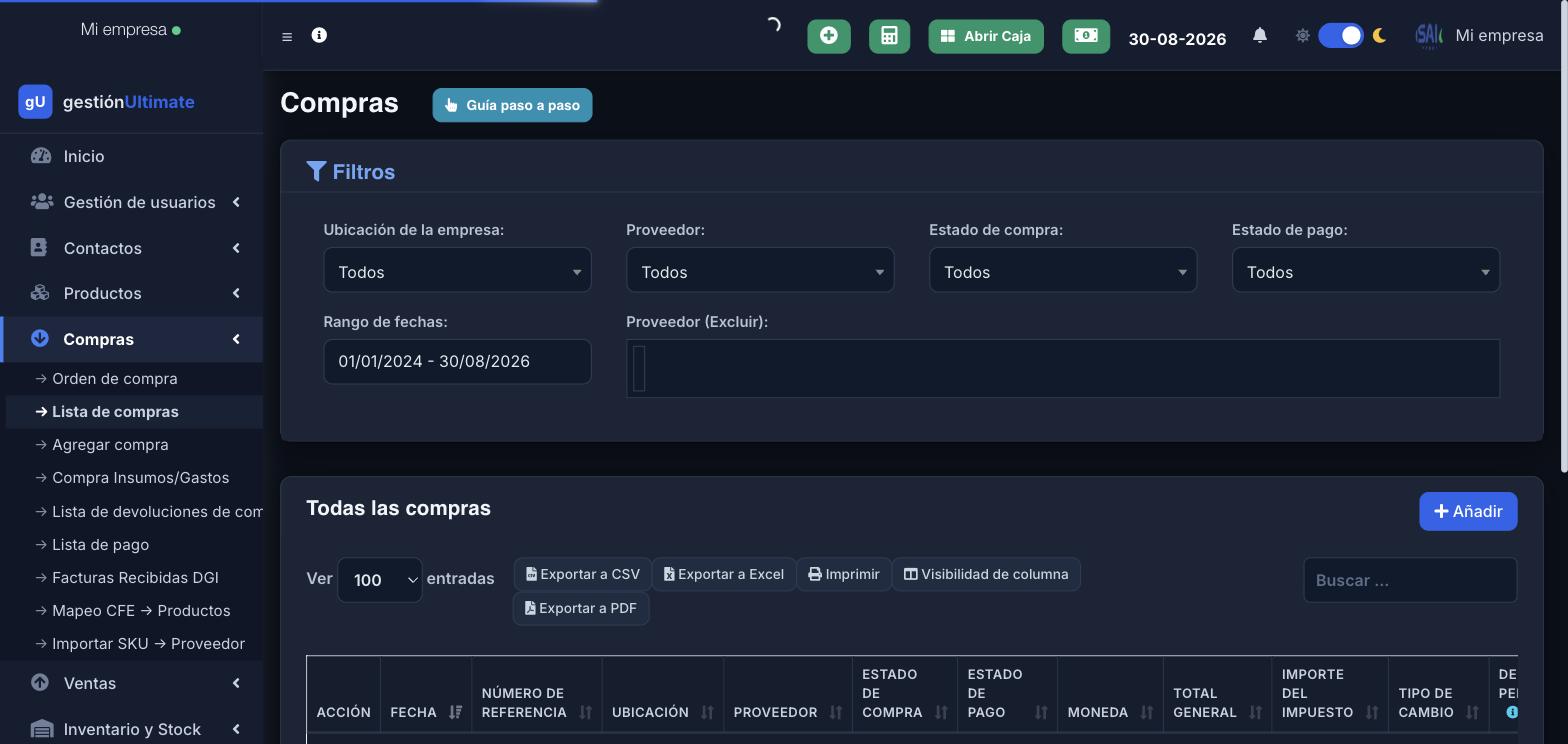Click the Buscar search field
This screenshot has height=744, width=1568.
(1410, 580)
